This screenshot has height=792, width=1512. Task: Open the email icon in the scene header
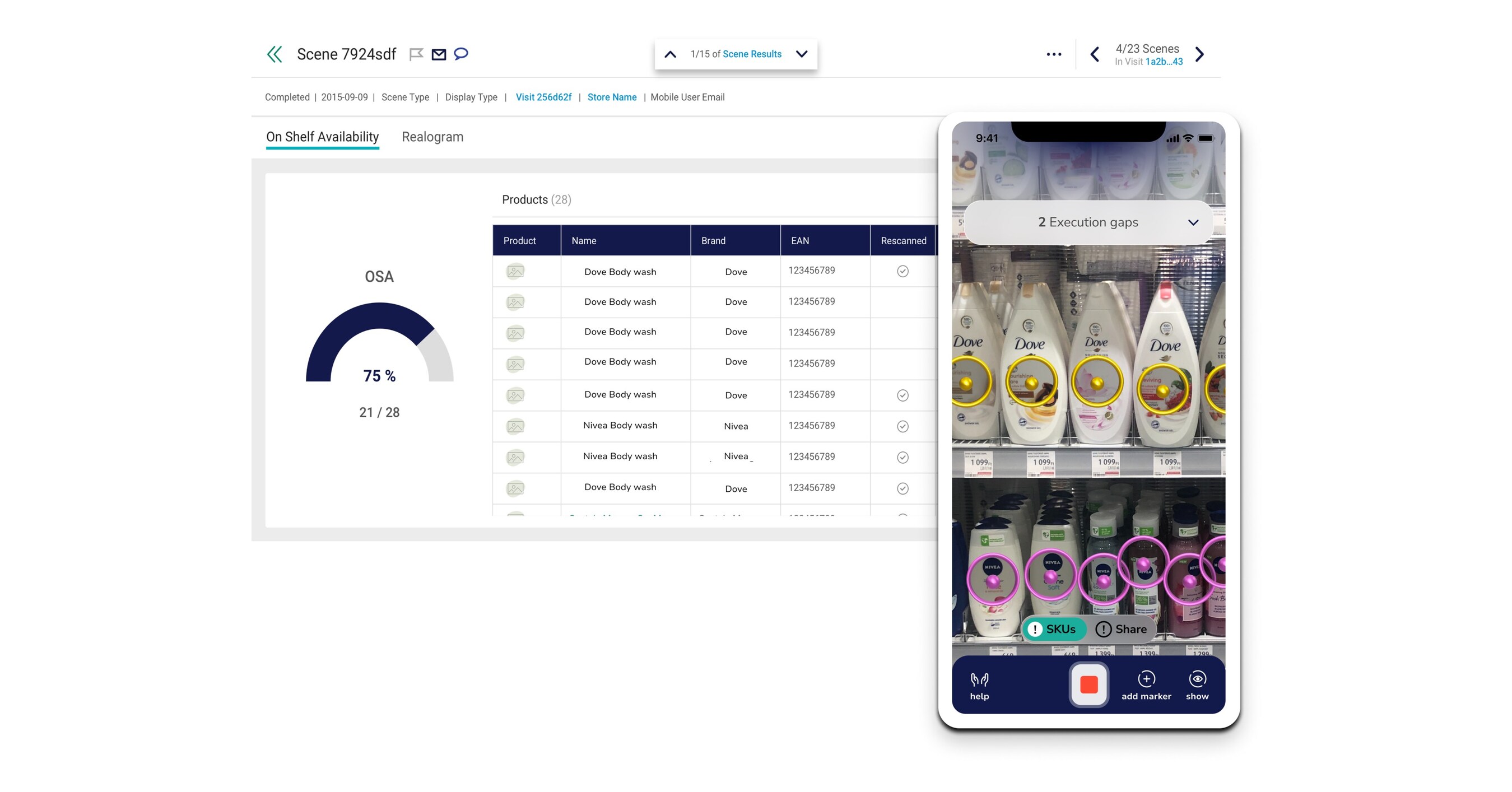tap(439, 54)
